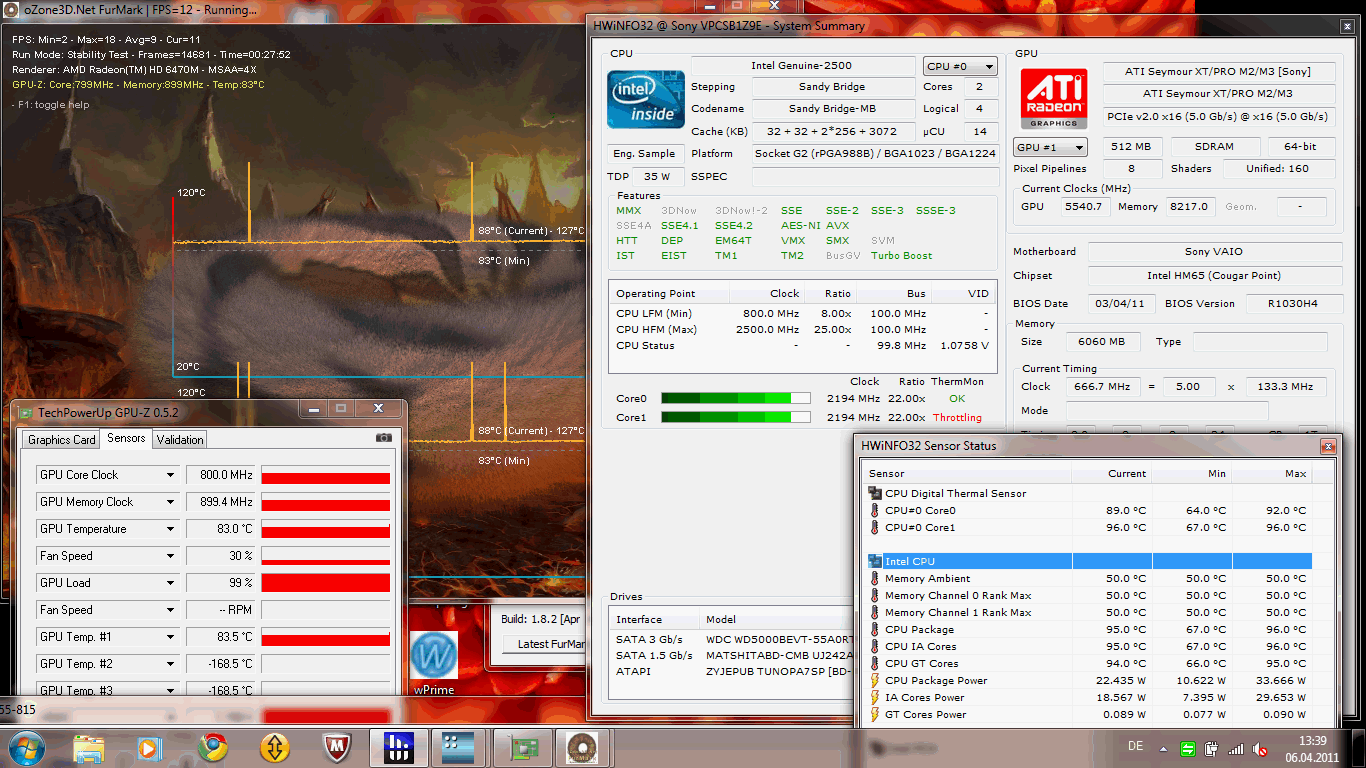Click the network signal tray icon

pyautogui.click(x=1236, y=748)
